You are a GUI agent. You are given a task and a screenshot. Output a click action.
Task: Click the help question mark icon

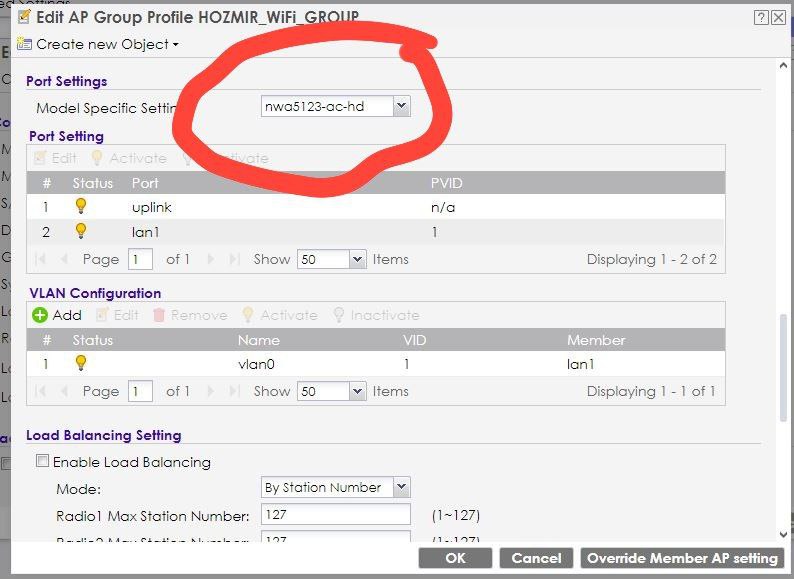click(761, 18)
